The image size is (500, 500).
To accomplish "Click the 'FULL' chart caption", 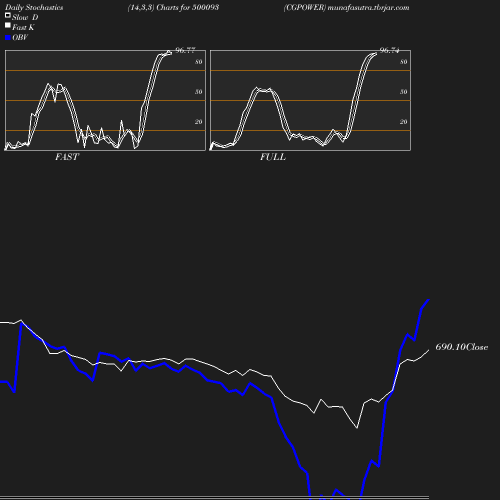I will point(273,157).
